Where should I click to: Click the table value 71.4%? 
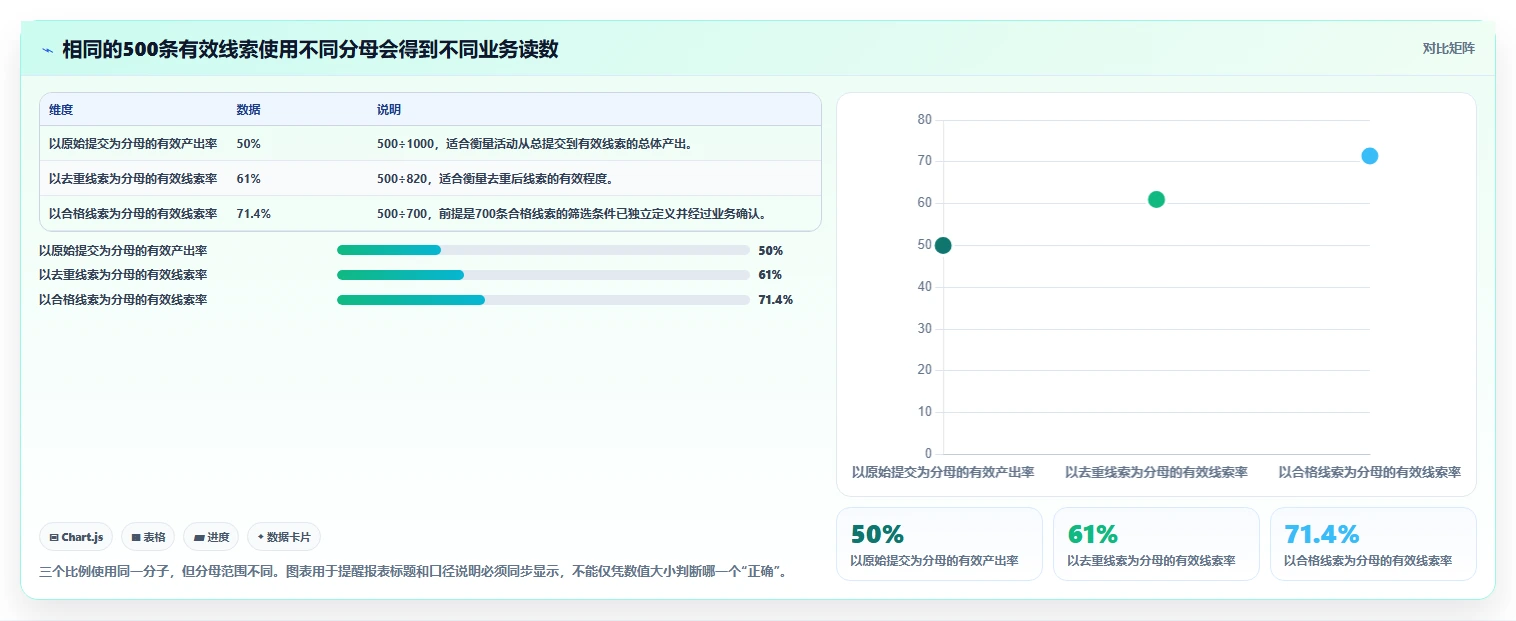click(x=253, y=213)
